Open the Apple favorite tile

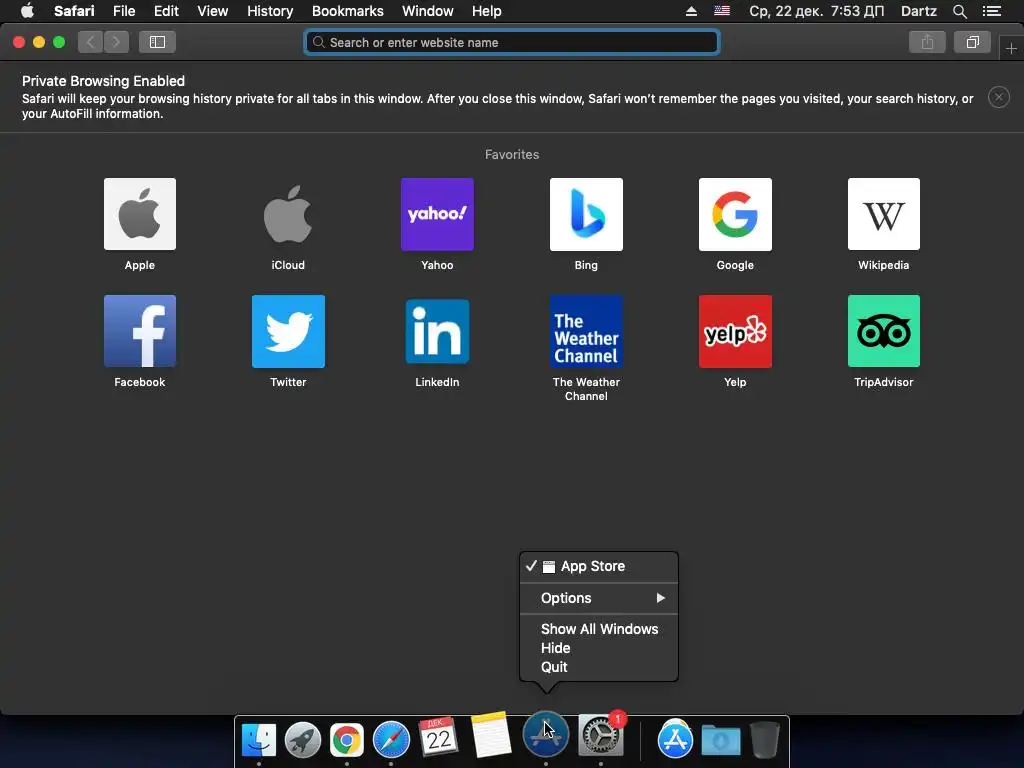140,214
